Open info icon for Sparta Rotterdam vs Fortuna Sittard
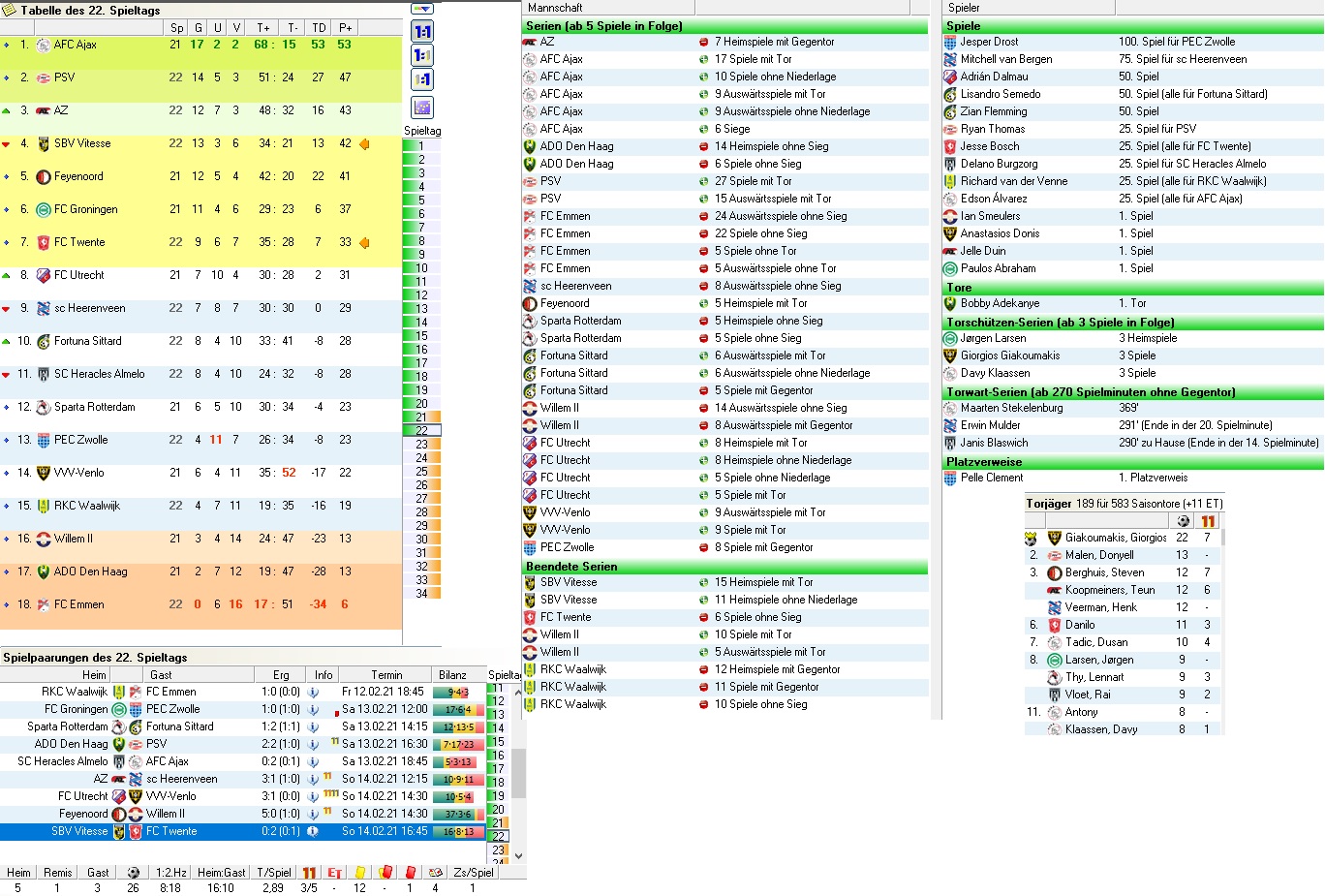1325x896 pixels. tap(313, 727)
